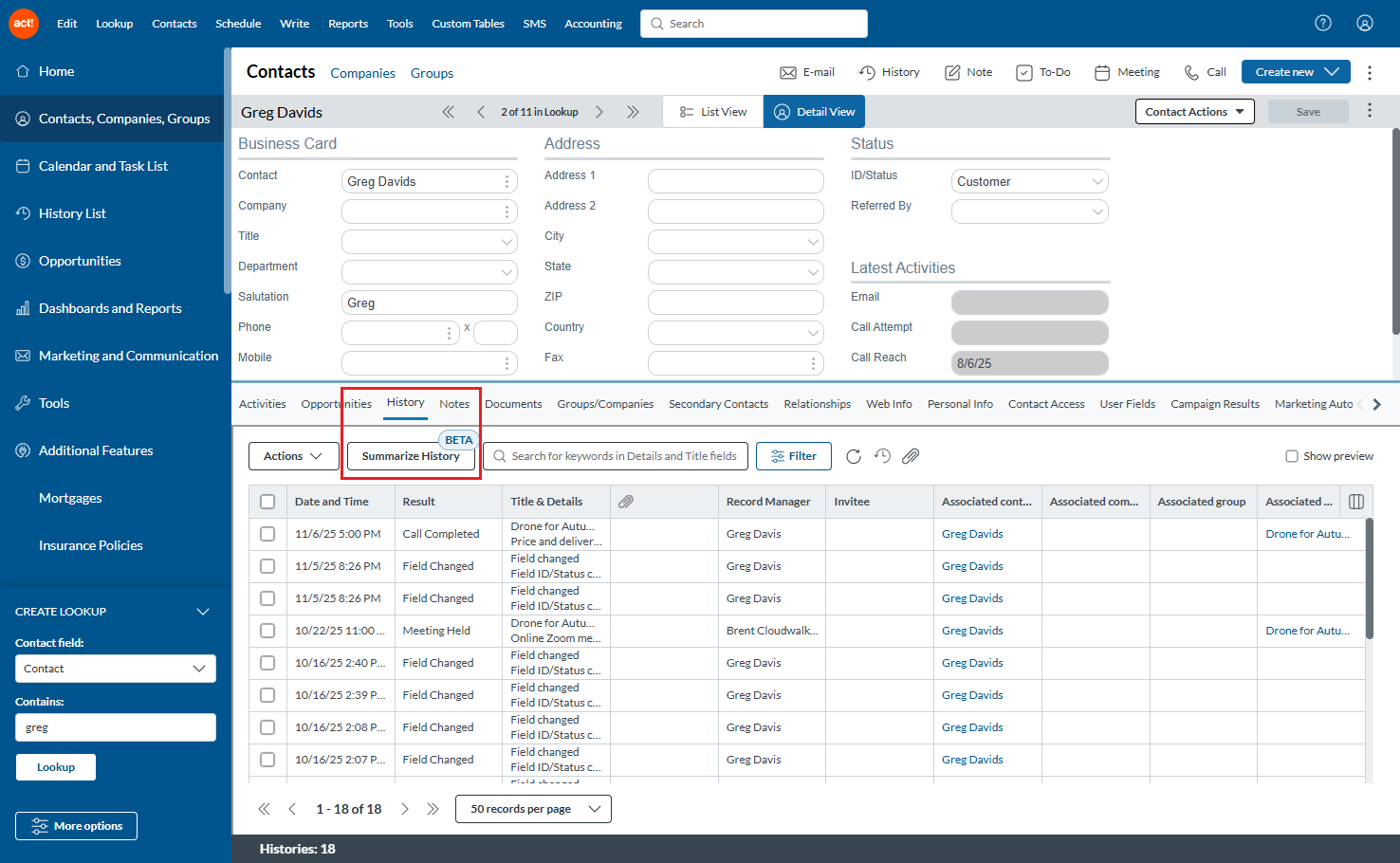Select the 10/16/25 2:07 PM row checkbox
This screenshot has height=863, width=1400.
click(267, 760)
